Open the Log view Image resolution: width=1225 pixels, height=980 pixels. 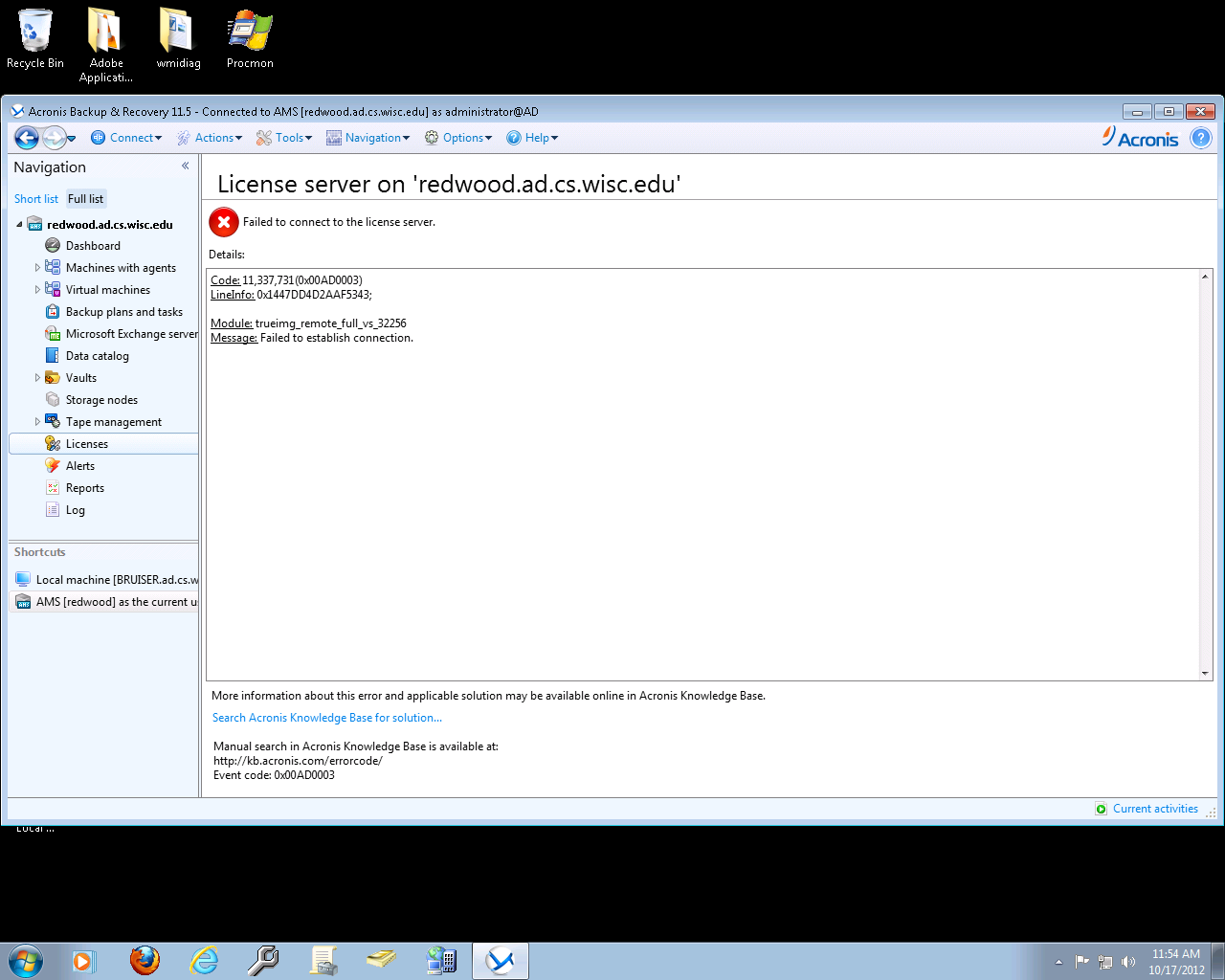click(x=76, y=510)
